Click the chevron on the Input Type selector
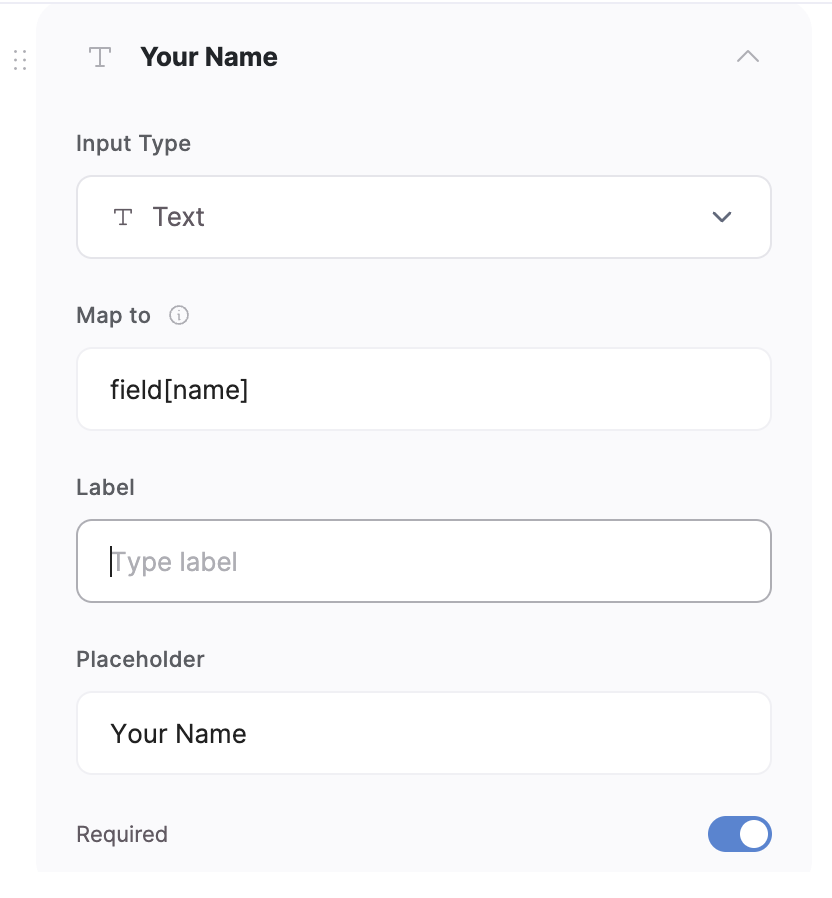832x898 pixels. (721, 216)
